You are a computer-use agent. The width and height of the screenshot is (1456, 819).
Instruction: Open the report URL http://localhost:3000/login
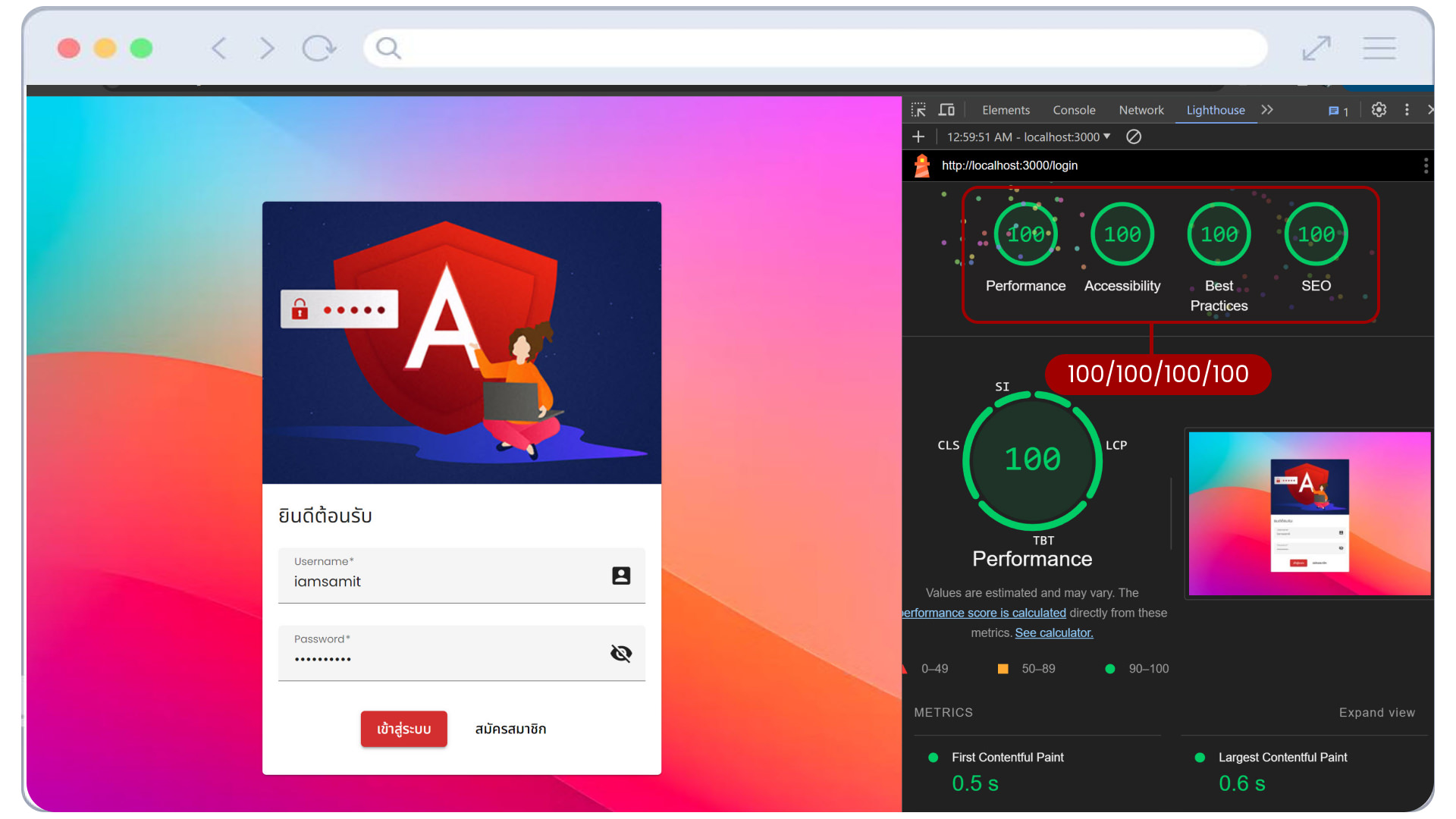pyautogui.click(x=1009, y=165)
